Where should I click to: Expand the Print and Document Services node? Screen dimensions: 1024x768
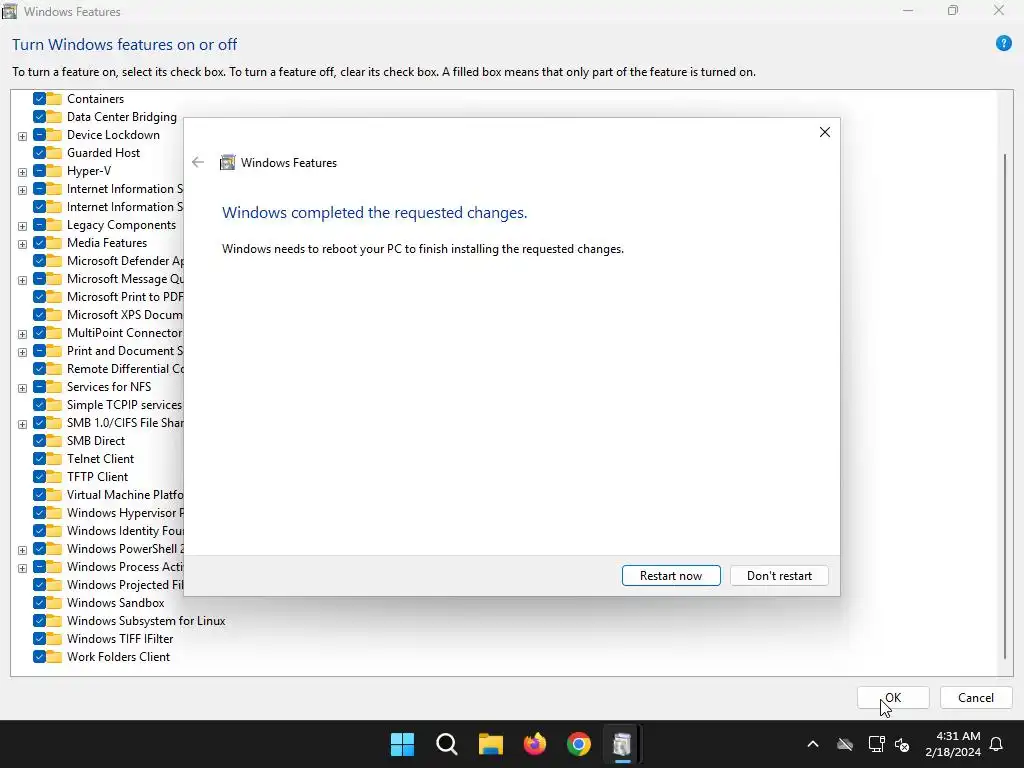coord(22,352)
